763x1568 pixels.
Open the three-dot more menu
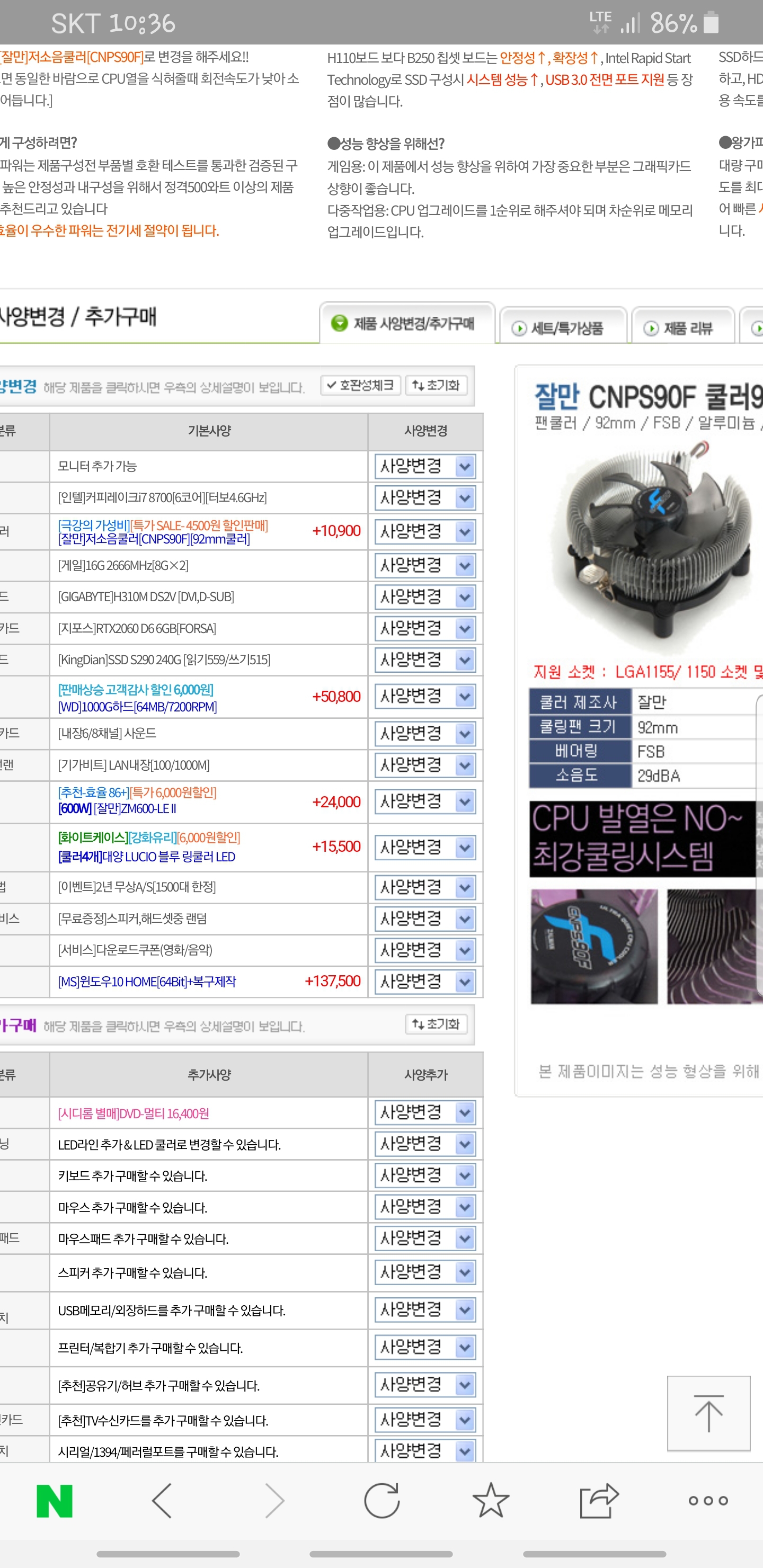point(707,1501)
